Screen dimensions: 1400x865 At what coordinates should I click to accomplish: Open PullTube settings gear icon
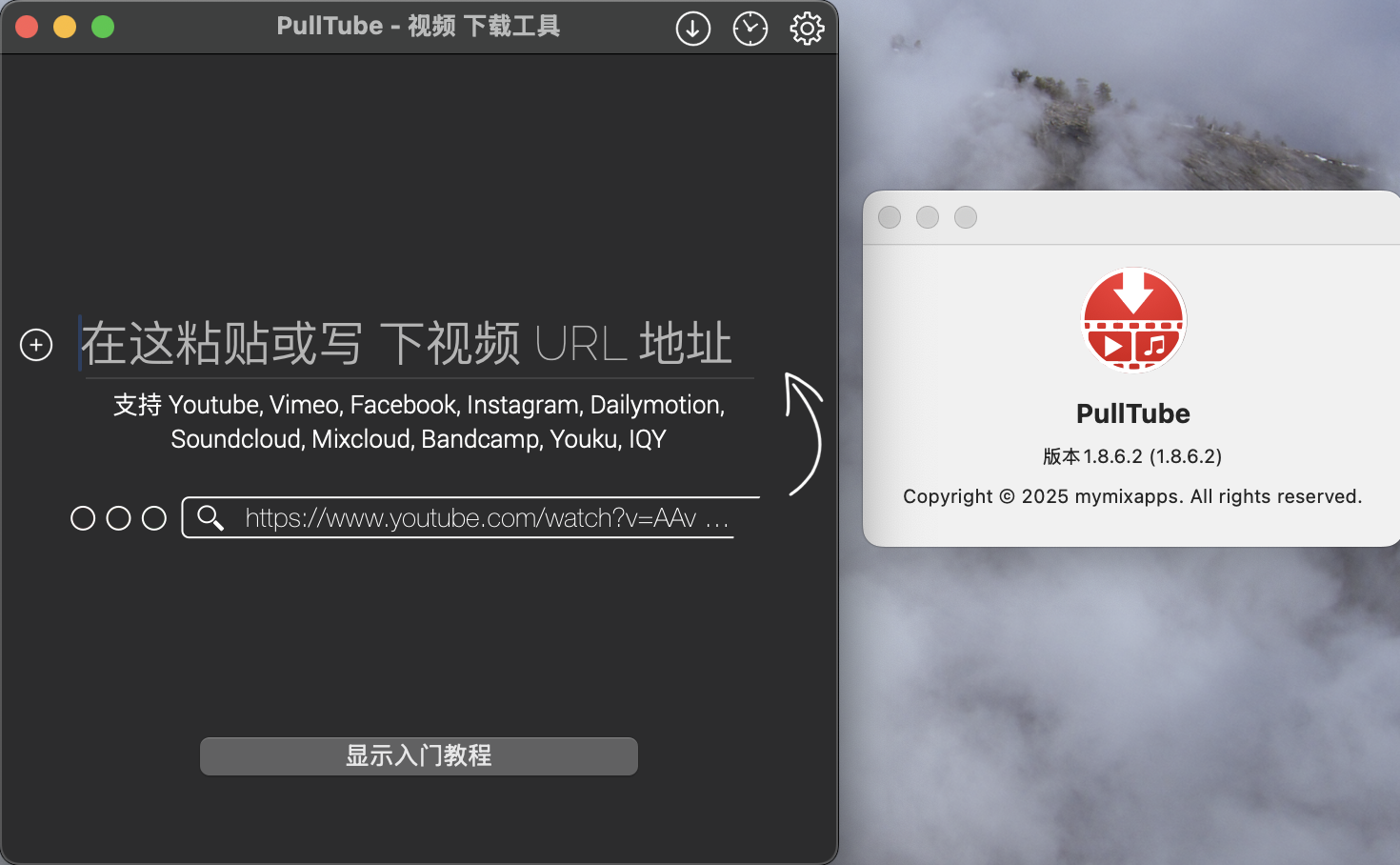point(807,29)
